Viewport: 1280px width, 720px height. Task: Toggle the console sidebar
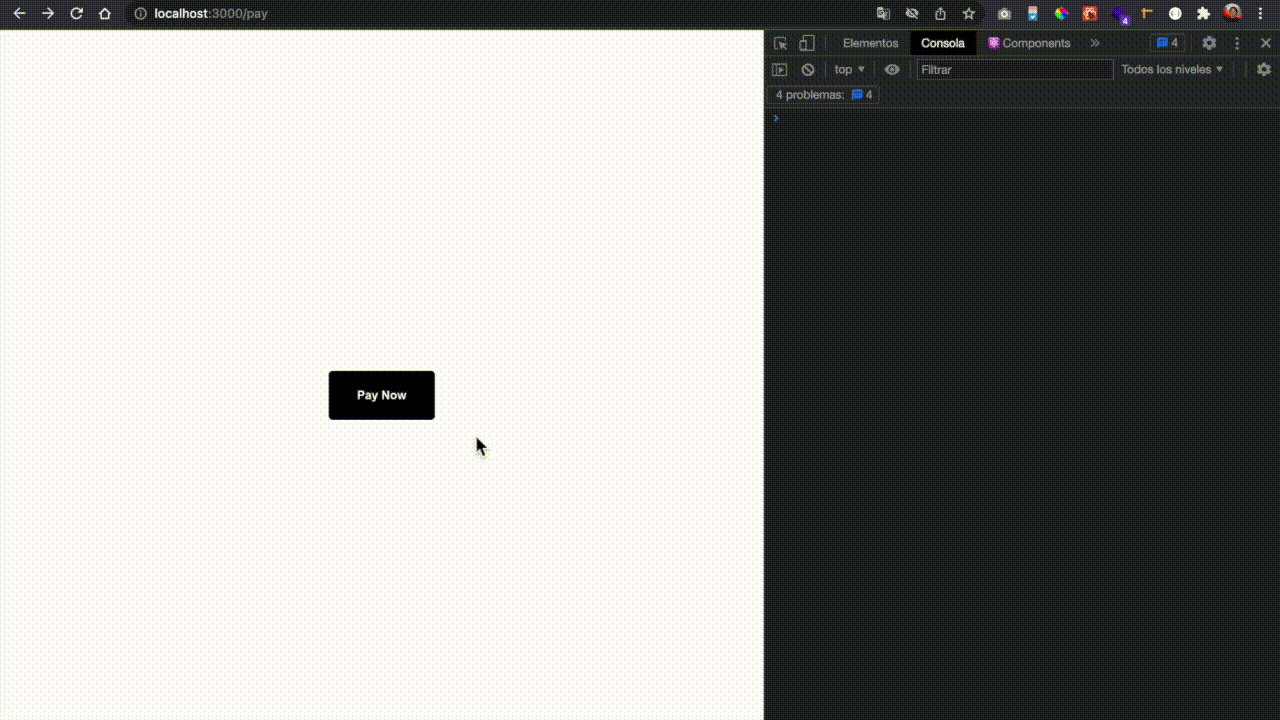pos(780,69)
